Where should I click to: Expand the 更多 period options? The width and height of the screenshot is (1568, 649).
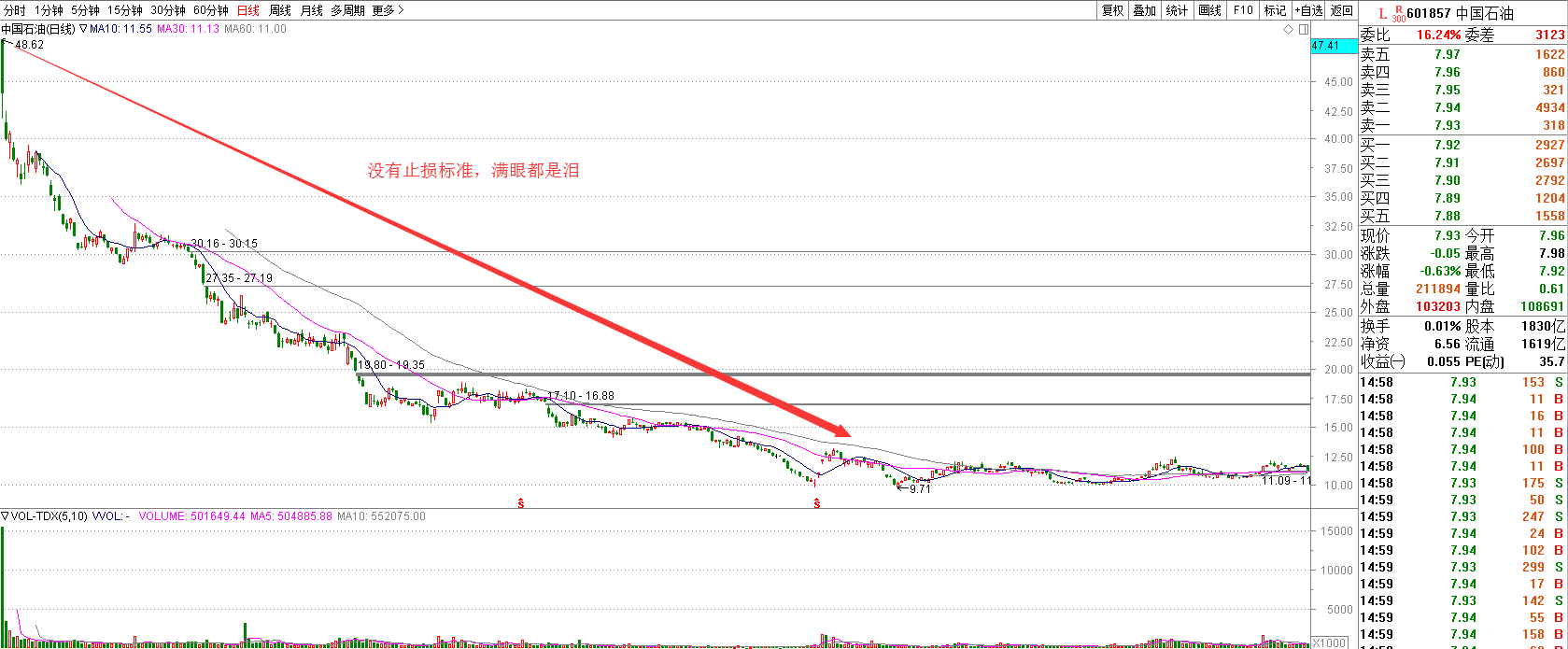[x=388, y=10]
